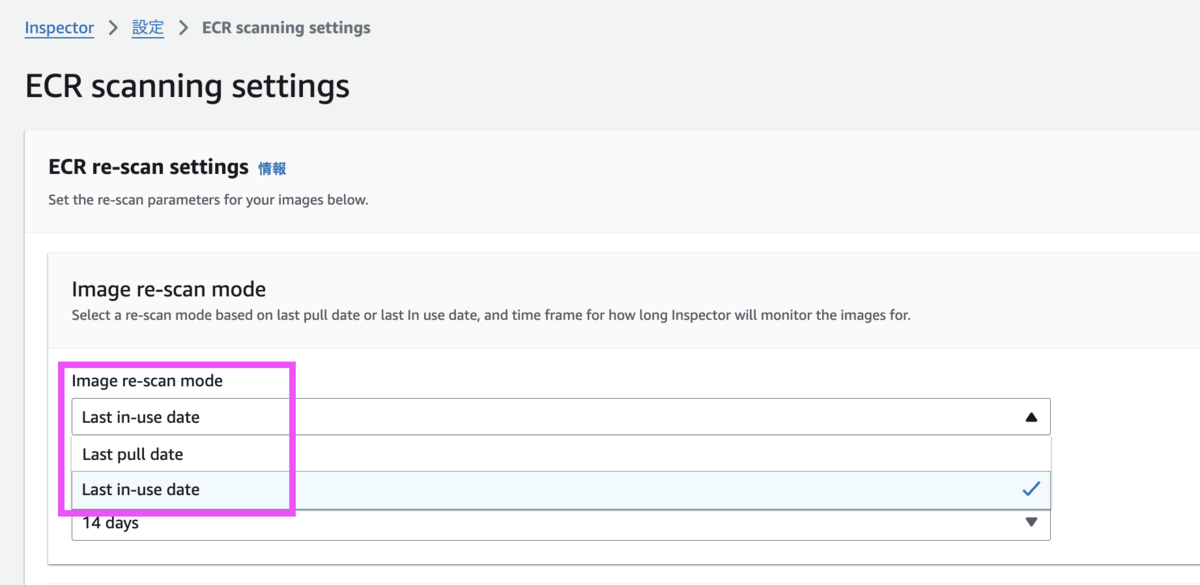Click the 'Set the re-scan parameters' description text
Image resolution: width=1200 pixels, height=585 pixels.
[208, 200]
